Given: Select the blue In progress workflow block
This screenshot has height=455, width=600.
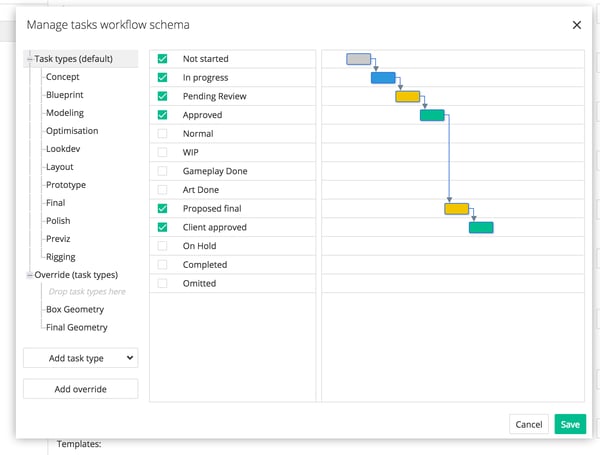Looking at the screenshot, I should pos(383,78).
